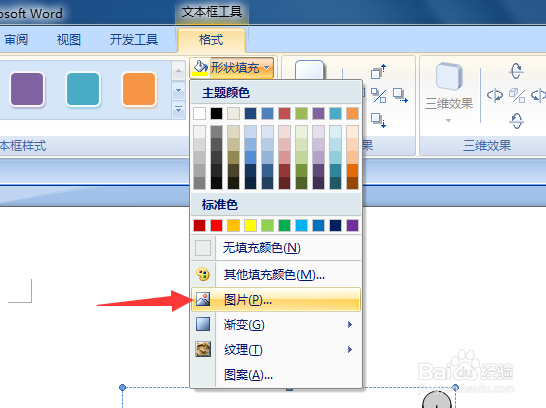Click the empty no-fill box icon
The image size is (546, 408).
(203, 248)
